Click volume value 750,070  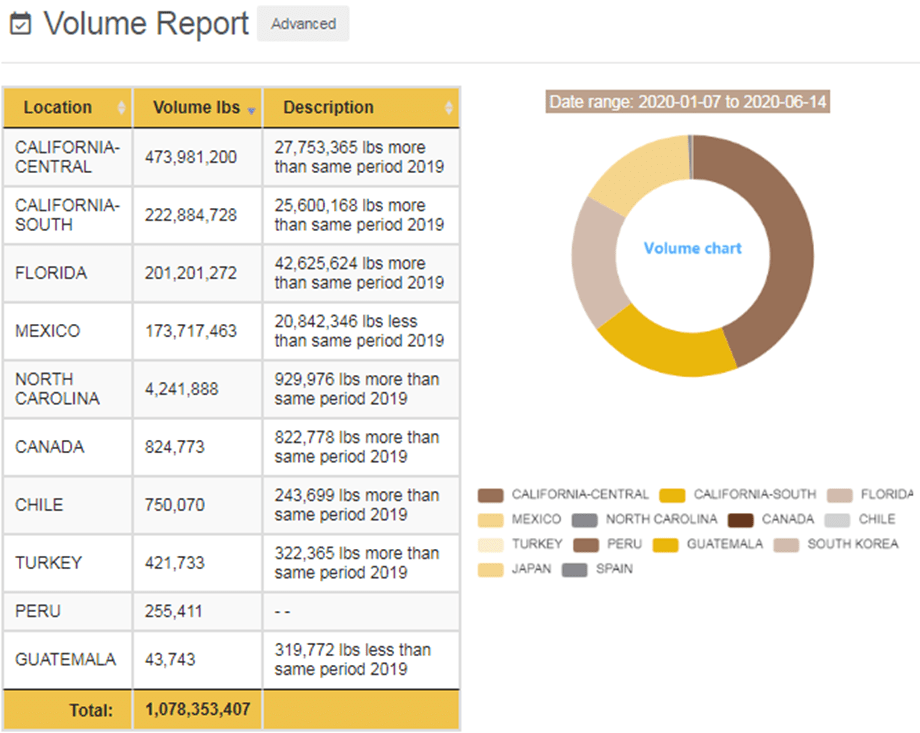coord(175,505)
